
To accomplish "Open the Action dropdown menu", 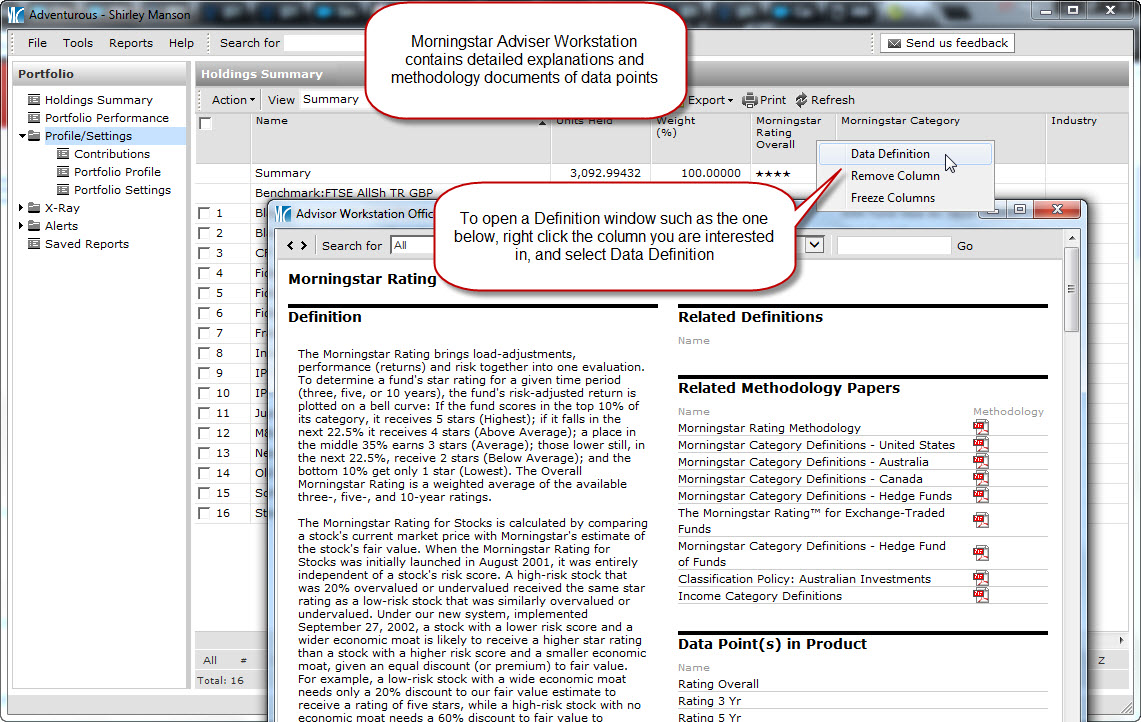I will click(x=233, y=100).
